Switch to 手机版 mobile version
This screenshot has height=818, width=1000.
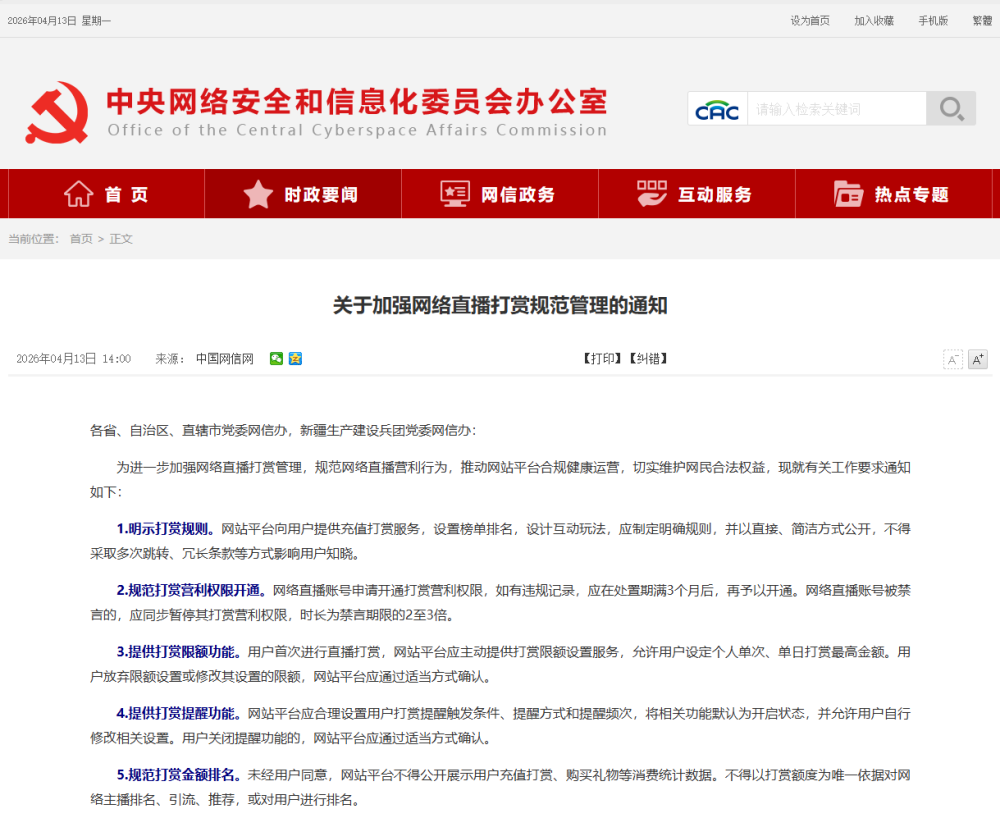(x=933, y=21)
